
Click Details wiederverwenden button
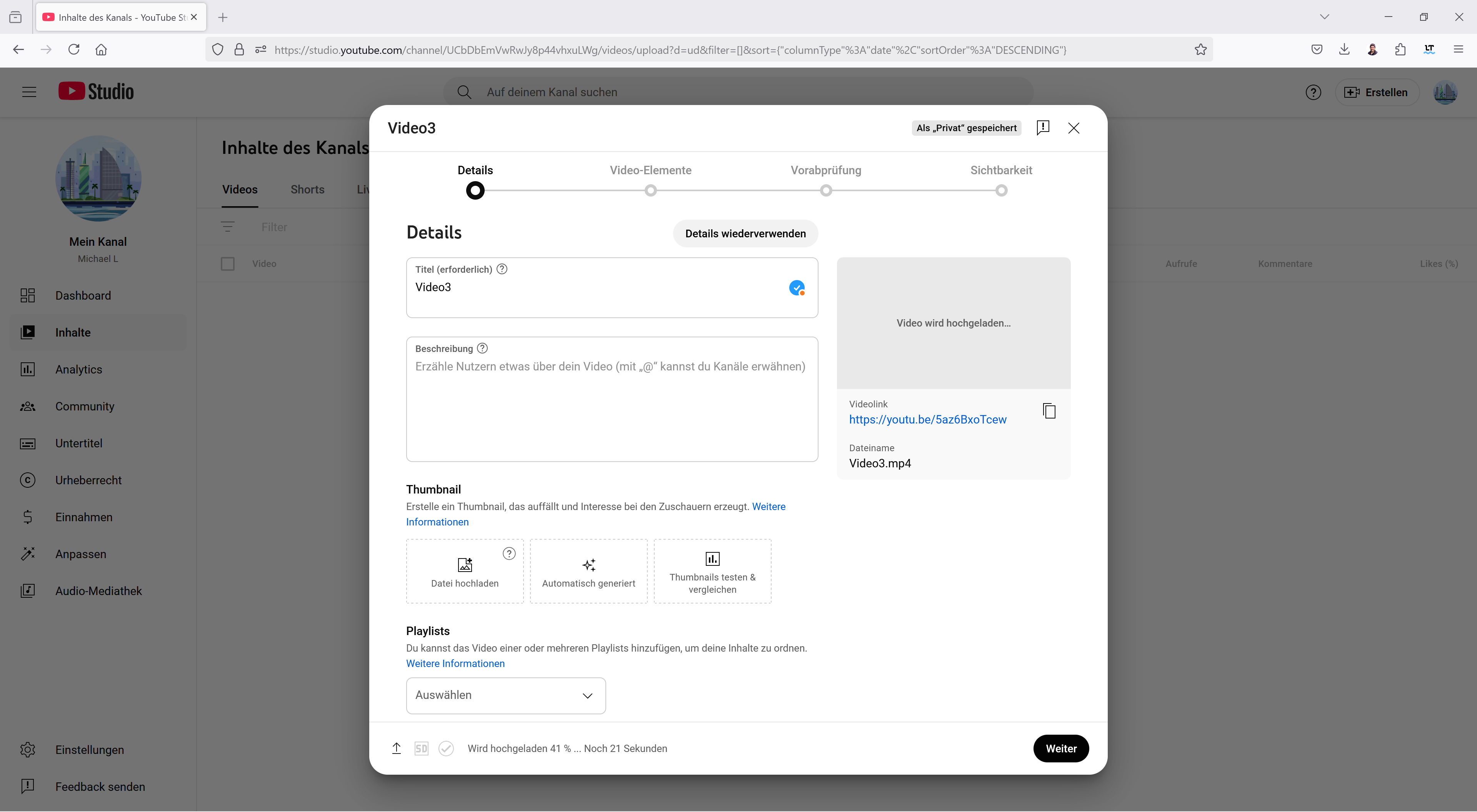(745, 233)
